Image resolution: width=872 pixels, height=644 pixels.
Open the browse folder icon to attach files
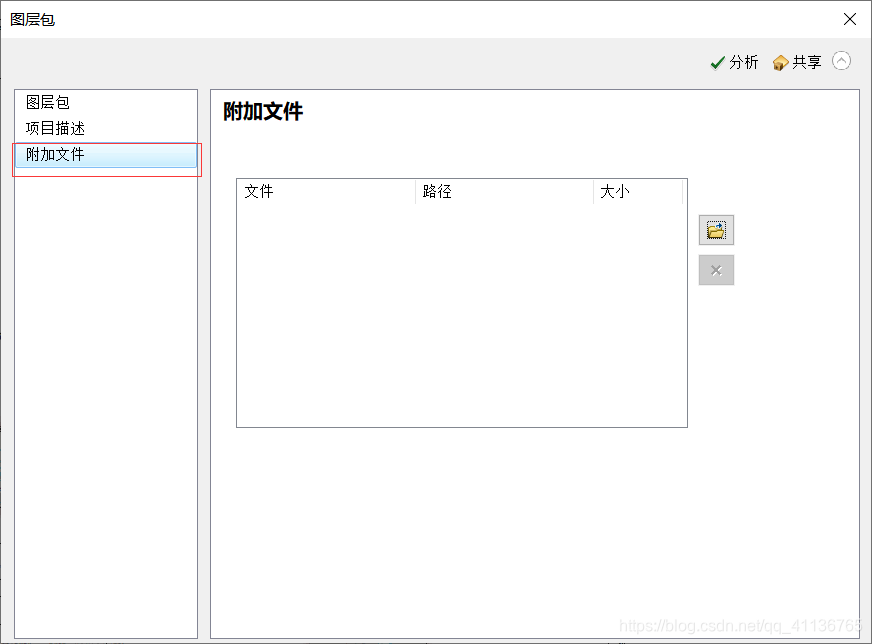[x=716, y=229]
